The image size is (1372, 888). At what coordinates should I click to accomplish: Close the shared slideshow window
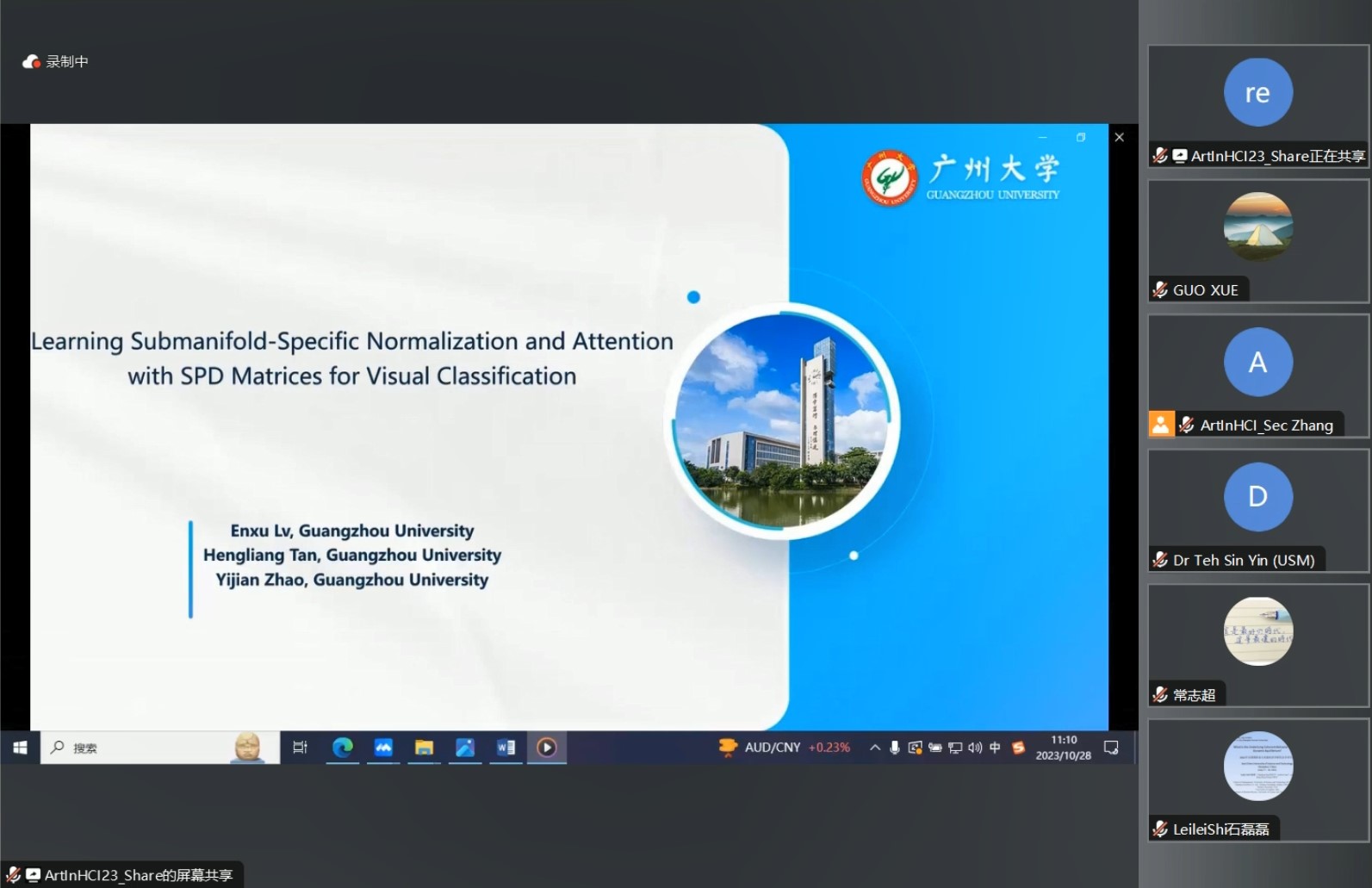1119,137
